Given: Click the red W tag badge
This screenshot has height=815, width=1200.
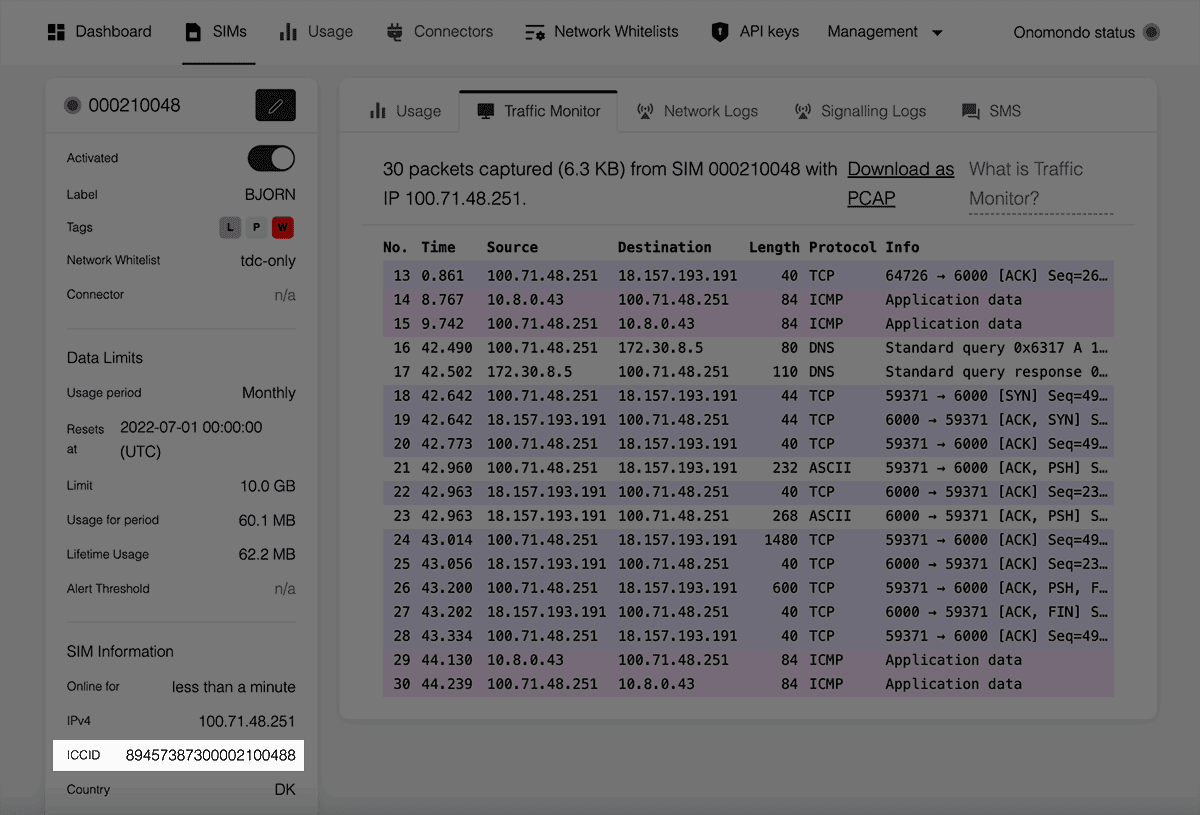Looking at the screenshot, I should click(x=283, y=227).
